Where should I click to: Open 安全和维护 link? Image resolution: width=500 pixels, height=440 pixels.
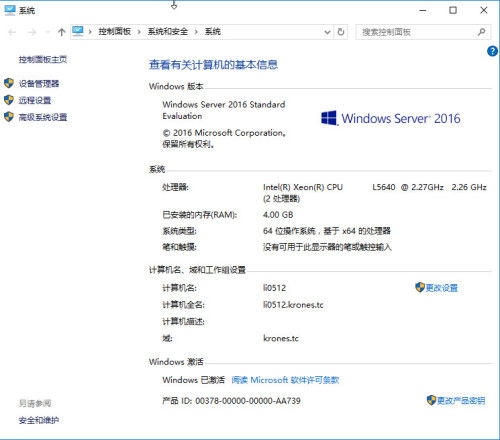(39, 420)
